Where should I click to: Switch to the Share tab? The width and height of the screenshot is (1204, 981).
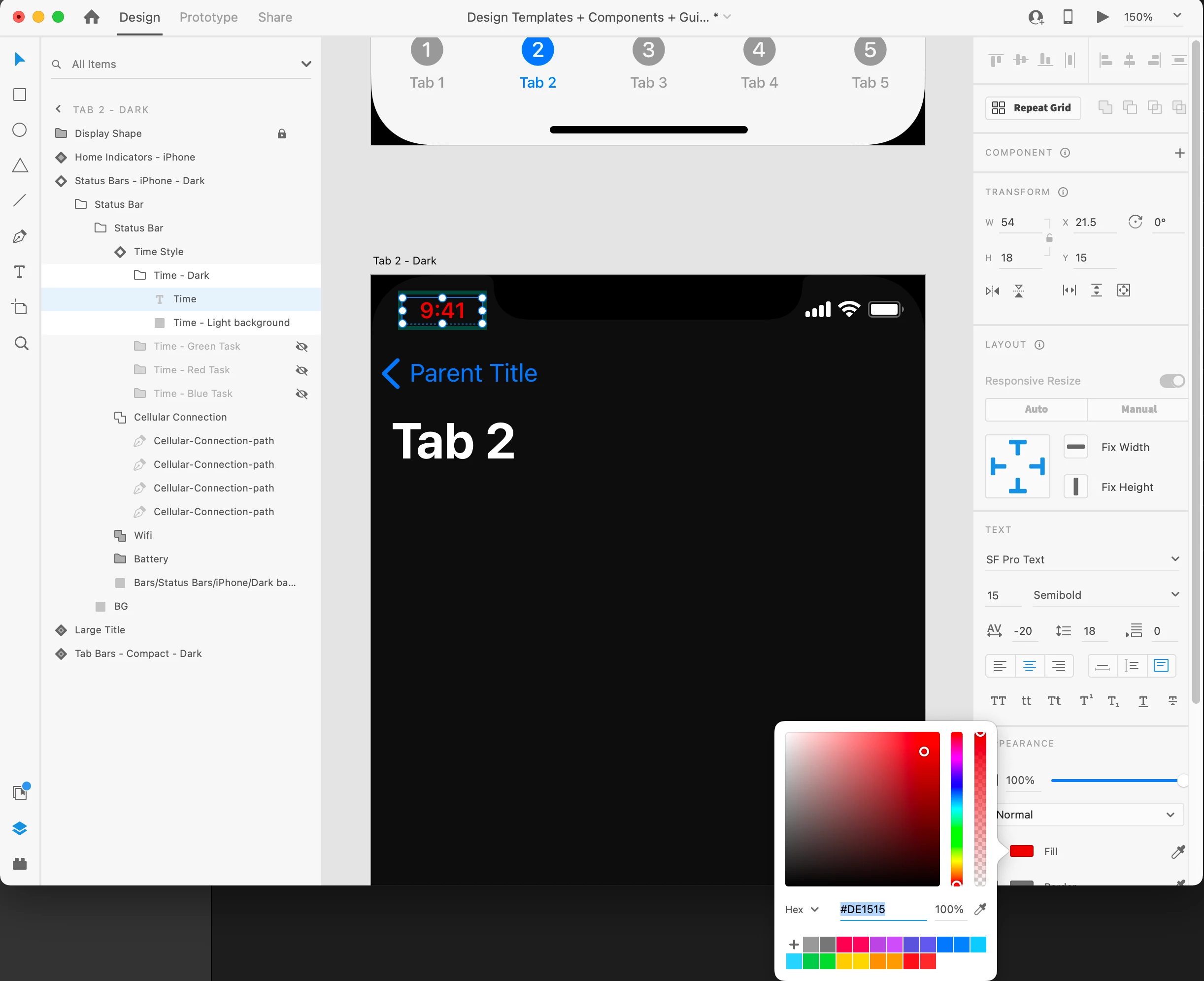click(x=275, y=17)
